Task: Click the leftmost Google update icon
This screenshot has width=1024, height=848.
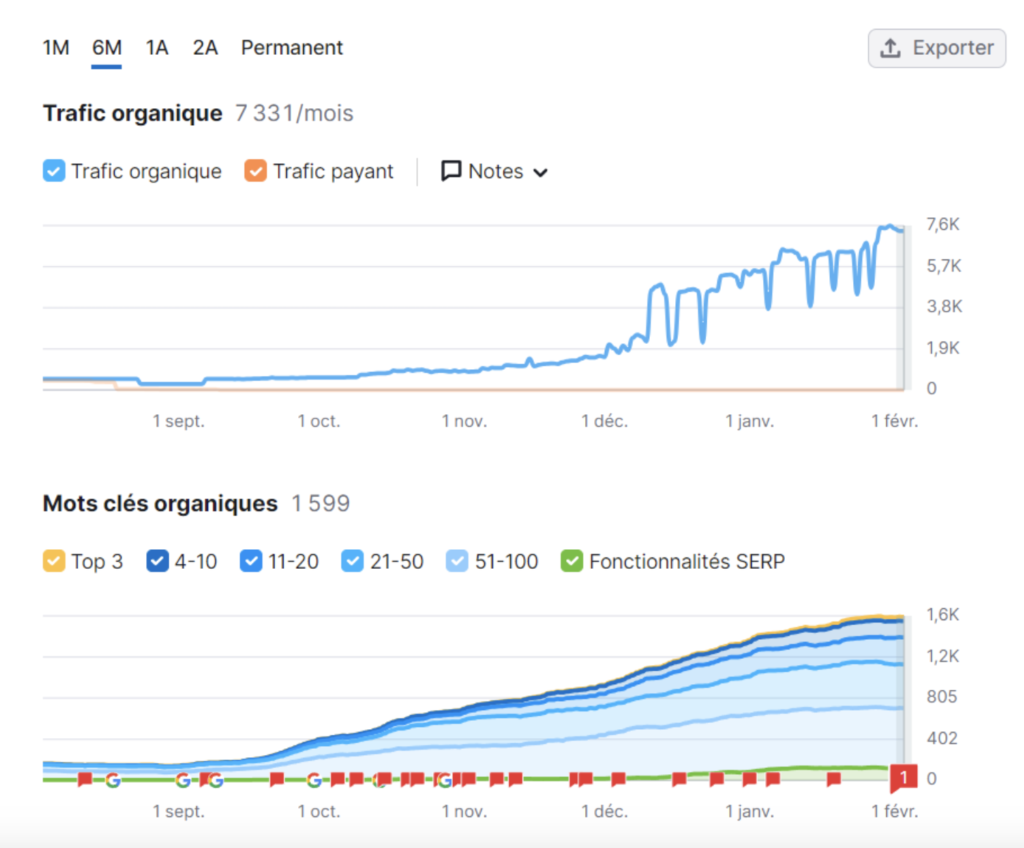Action: click(x=112, y=780)
